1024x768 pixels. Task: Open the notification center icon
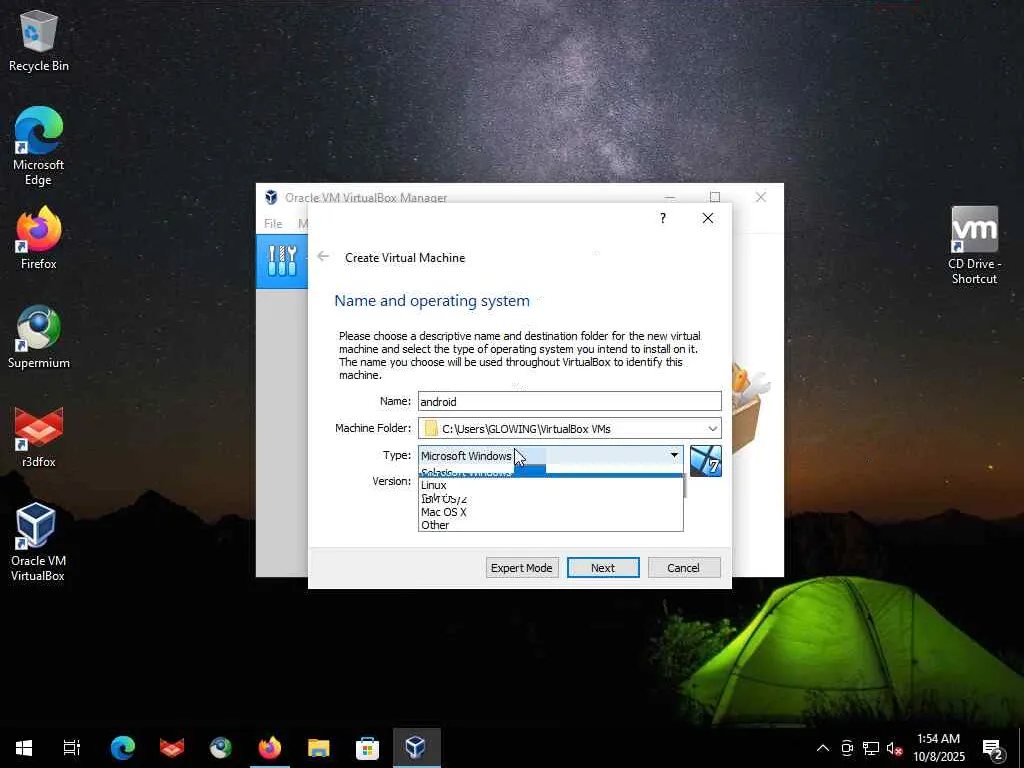(x=993, y=748)
